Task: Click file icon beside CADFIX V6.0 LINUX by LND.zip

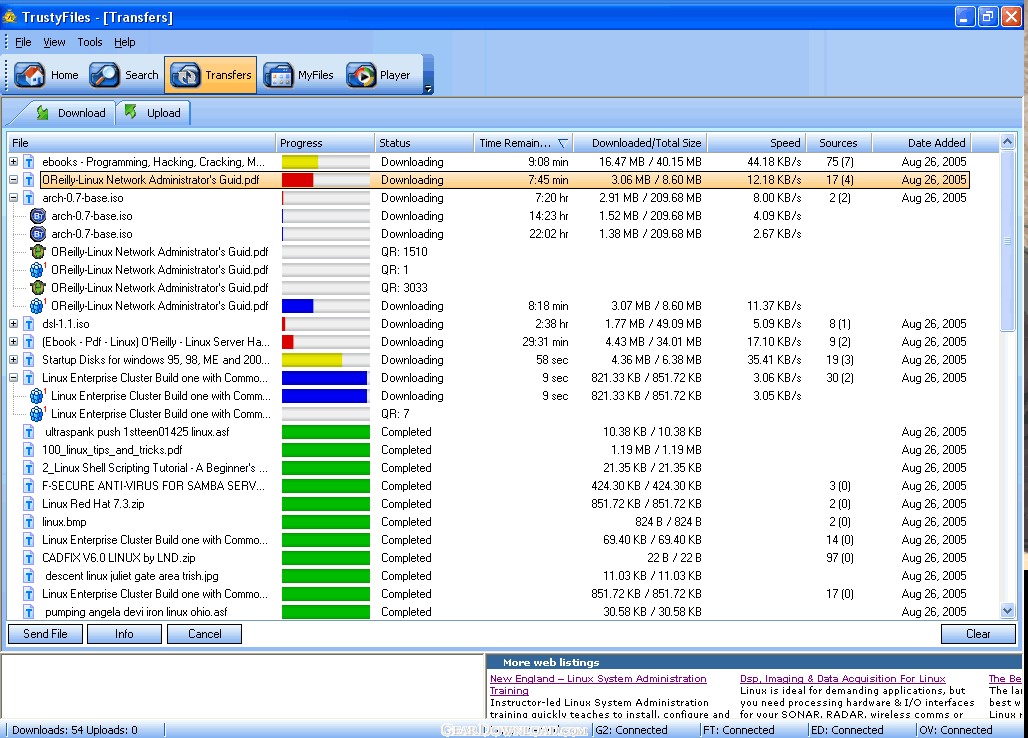Action: click(x=29, y=558)
